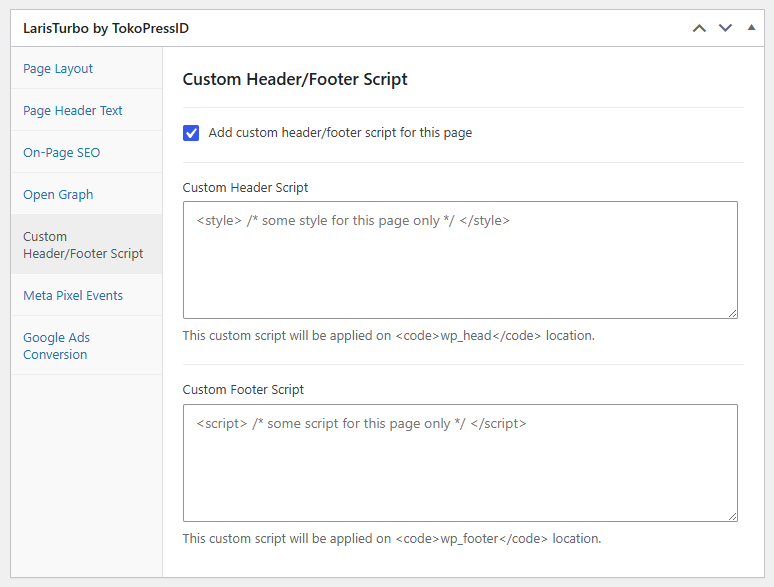The width and height of the screenshot is (774, 587).
Task: Focus the Custom Header Script textarea
Action: (460, 260)
